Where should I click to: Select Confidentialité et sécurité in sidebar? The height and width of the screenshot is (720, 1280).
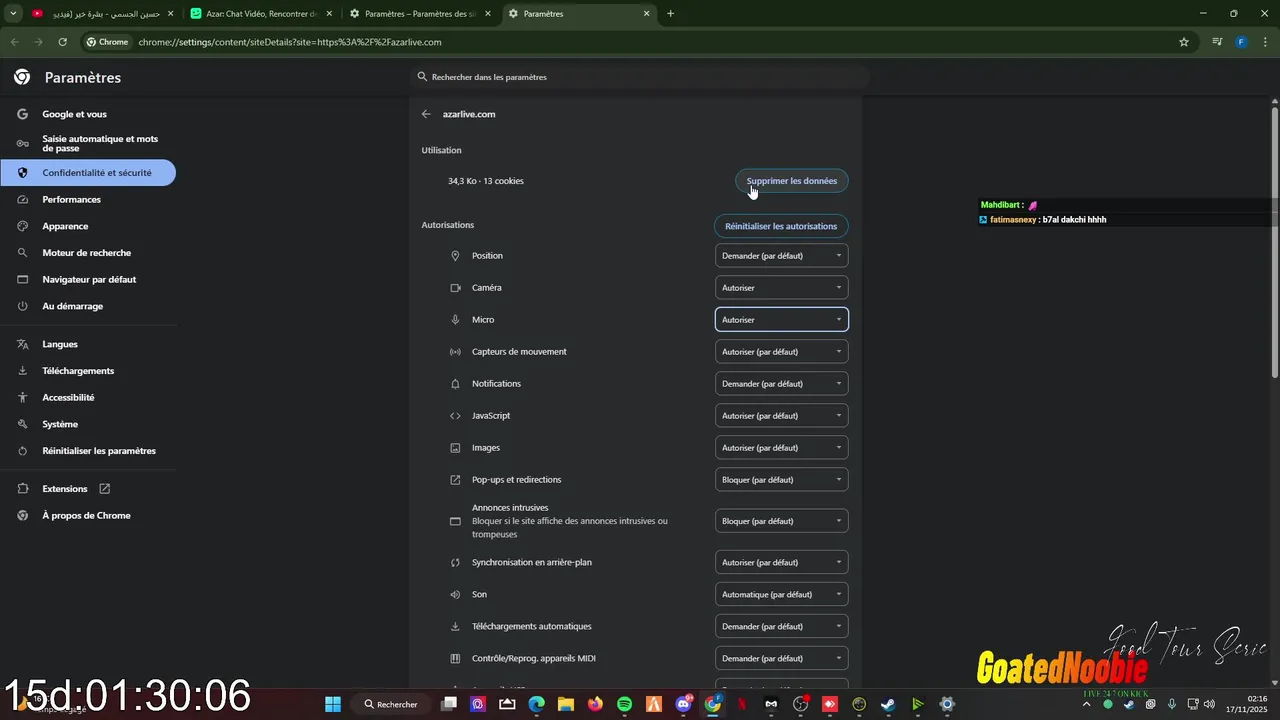(88, 173)
